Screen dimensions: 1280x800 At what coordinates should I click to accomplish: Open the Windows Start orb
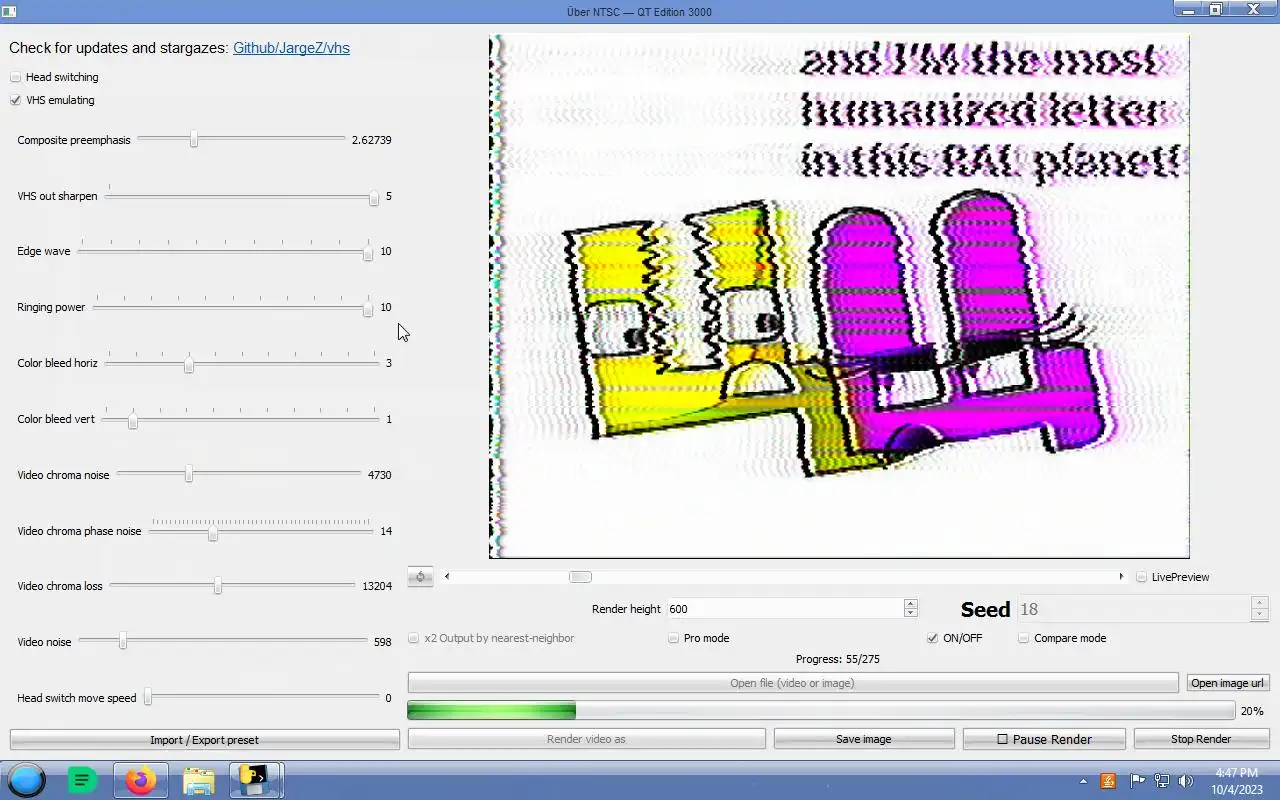(x=27, y=780)
